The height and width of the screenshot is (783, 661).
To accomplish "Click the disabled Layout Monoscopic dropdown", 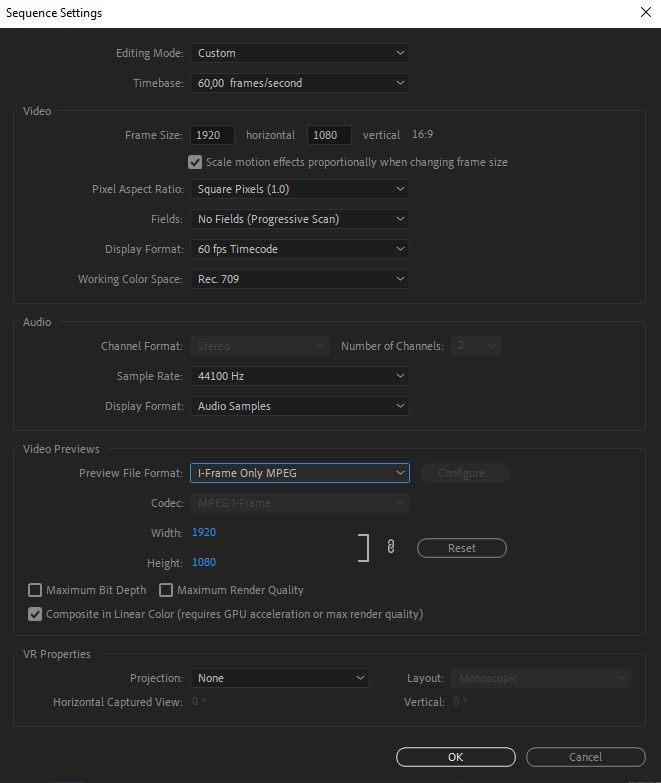I will click(x=541, y=678).
